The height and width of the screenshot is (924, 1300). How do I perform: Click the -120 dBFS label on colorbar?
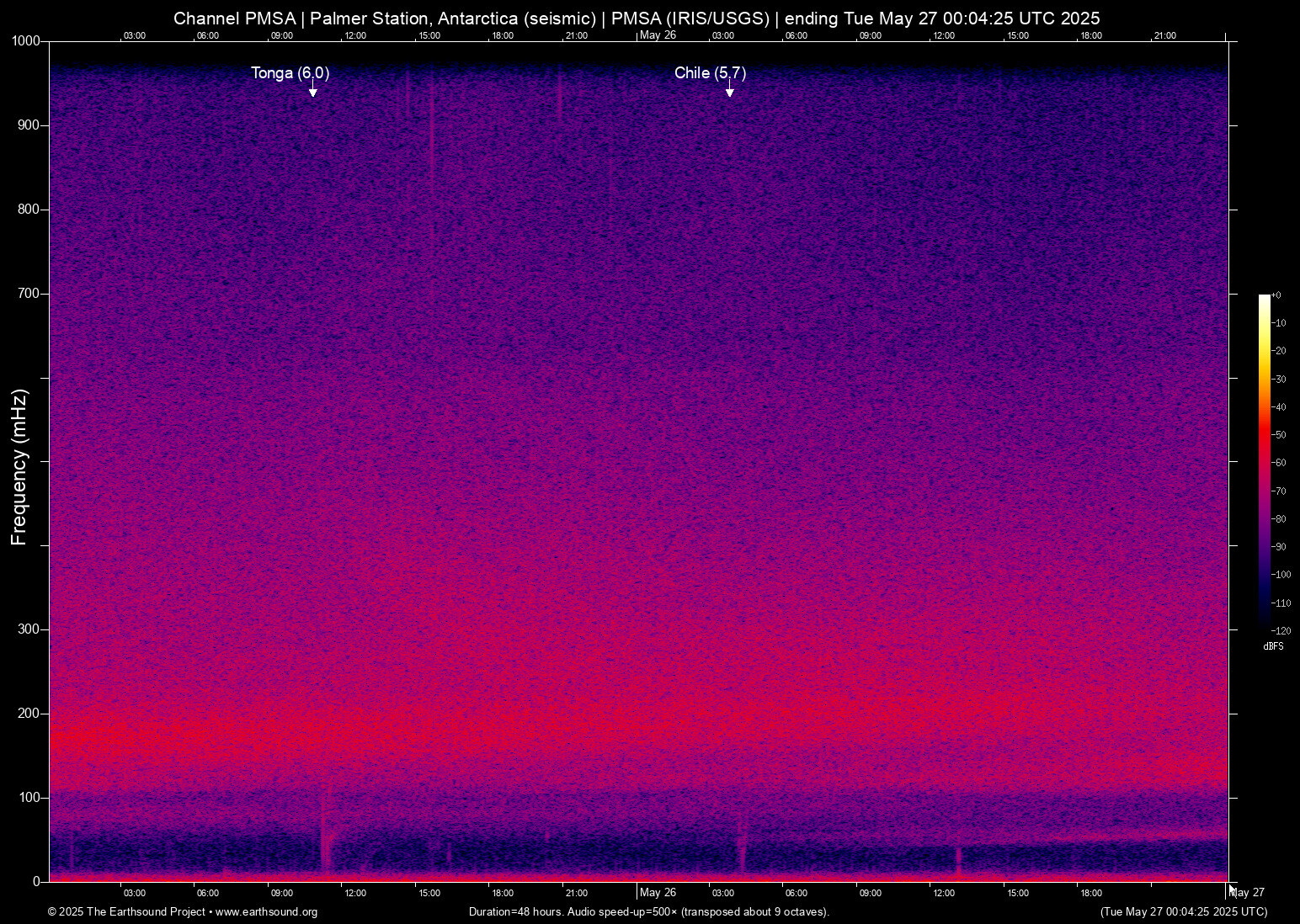(x=1281, y=630)
